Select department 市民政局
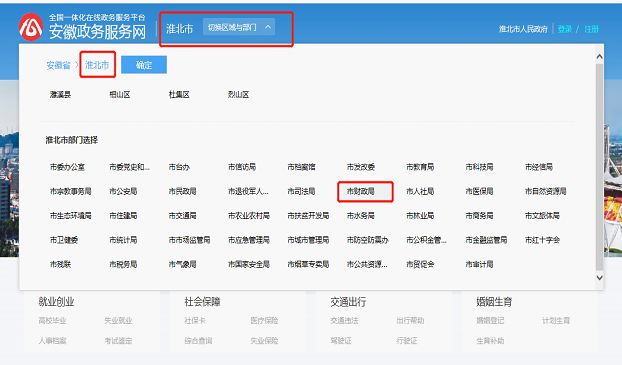 coord(182,191)
